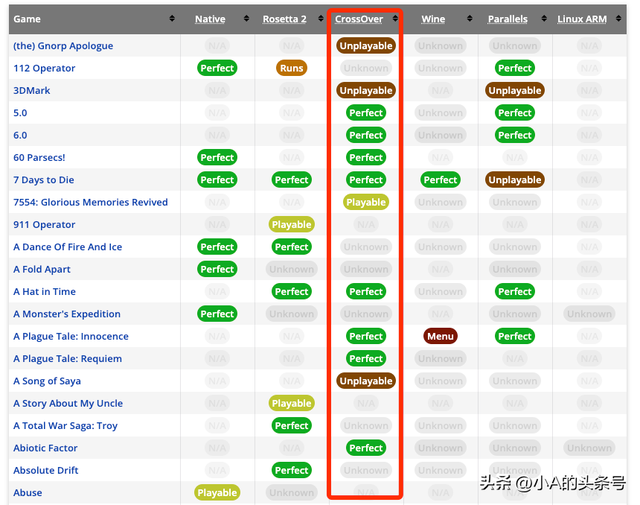This screenshot has height=505, width=640.
Task: Open the 7 Days to Die link
Action: coord(44,180)
